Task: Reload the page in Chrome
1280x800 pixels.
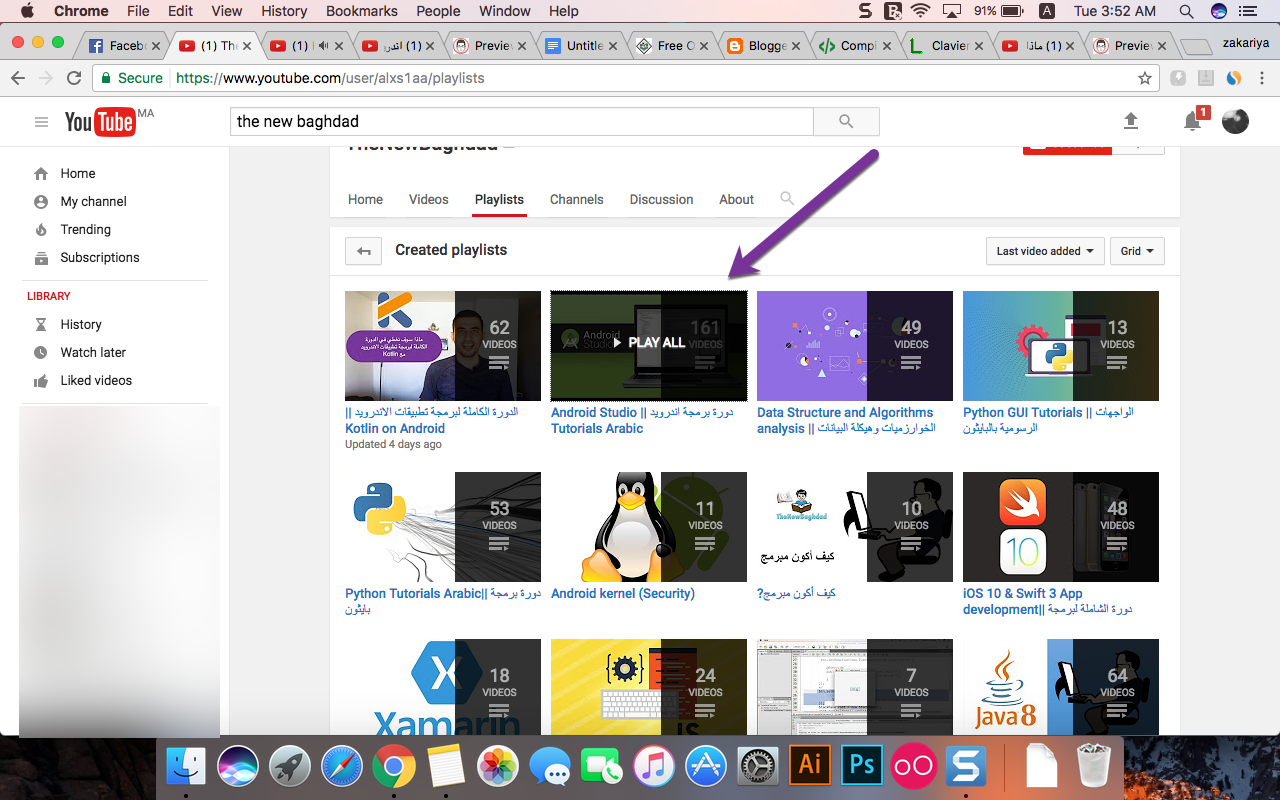Action: click(x=73, y=78)
